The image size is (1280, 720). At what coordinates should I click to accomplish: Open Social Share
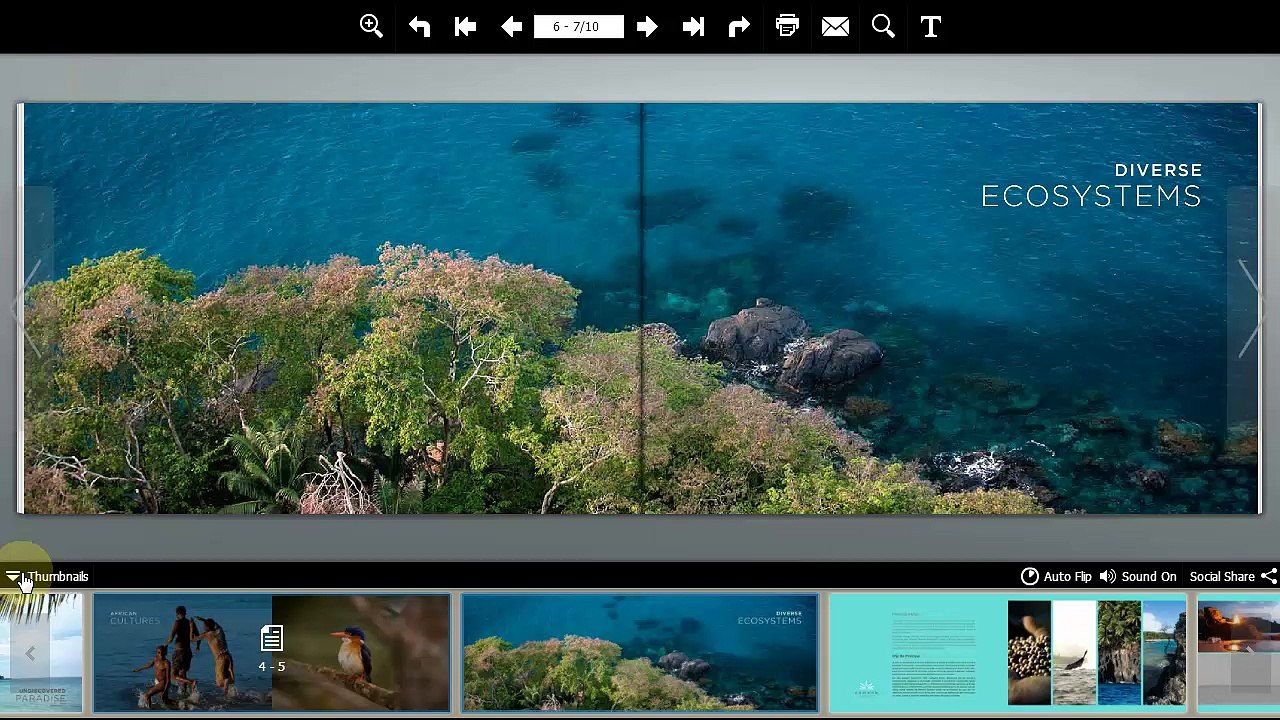(x=1222, y=577)
